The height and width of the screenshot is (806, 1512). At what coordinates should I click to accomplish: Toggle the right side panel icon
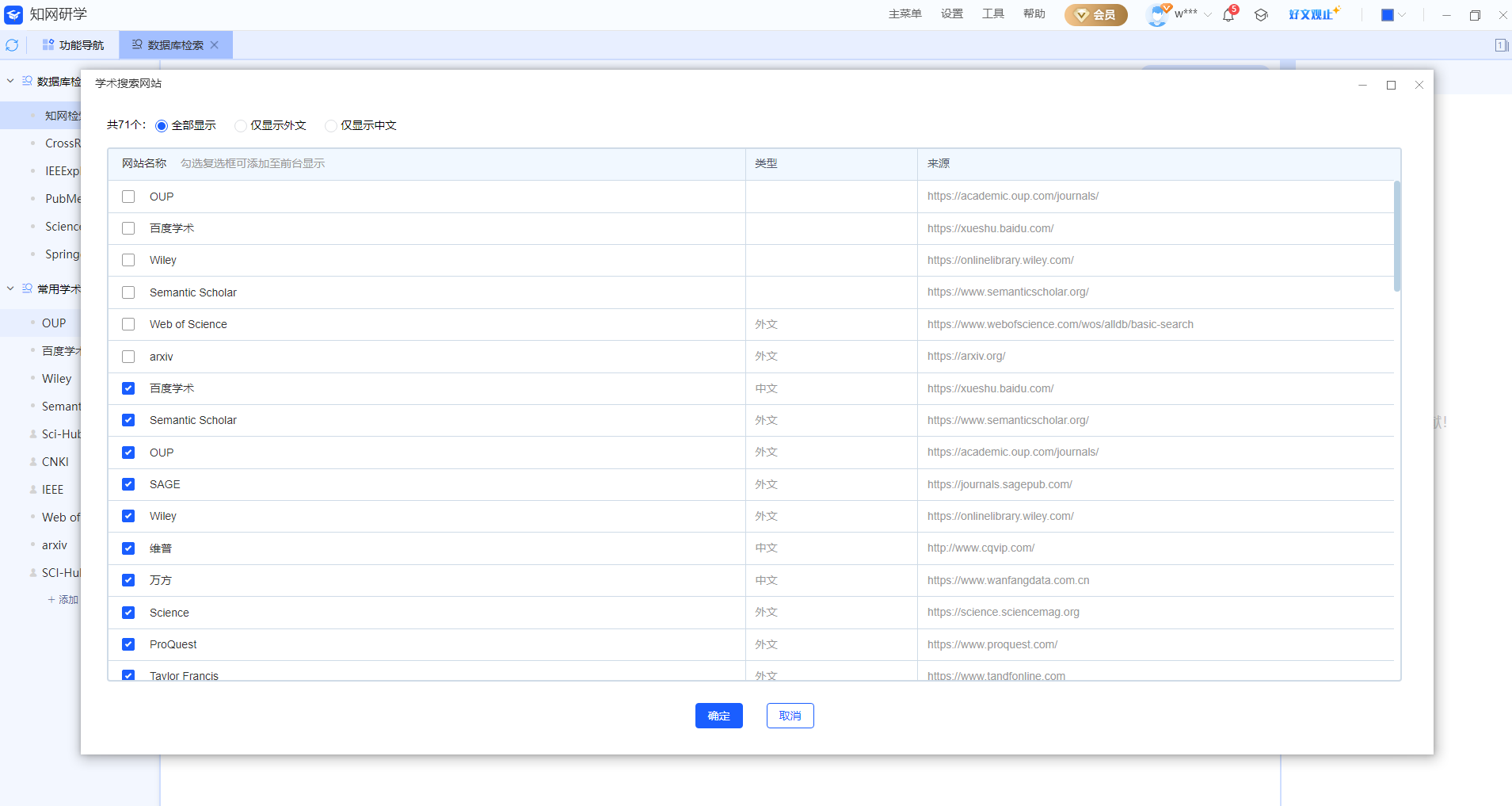coord(1501,45)
